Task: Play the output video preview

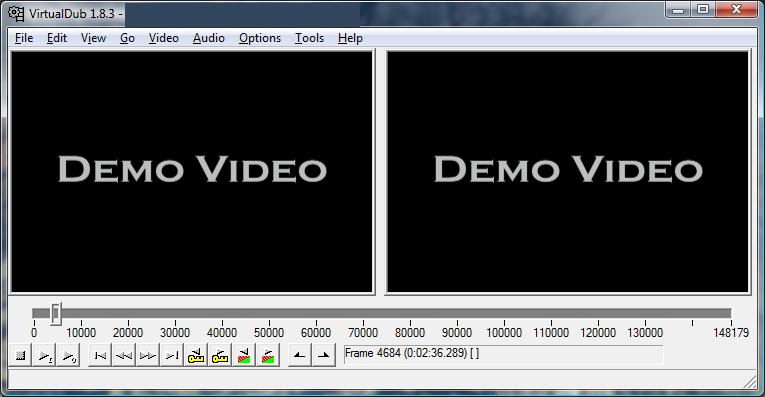Action: [x=68, y=356]
